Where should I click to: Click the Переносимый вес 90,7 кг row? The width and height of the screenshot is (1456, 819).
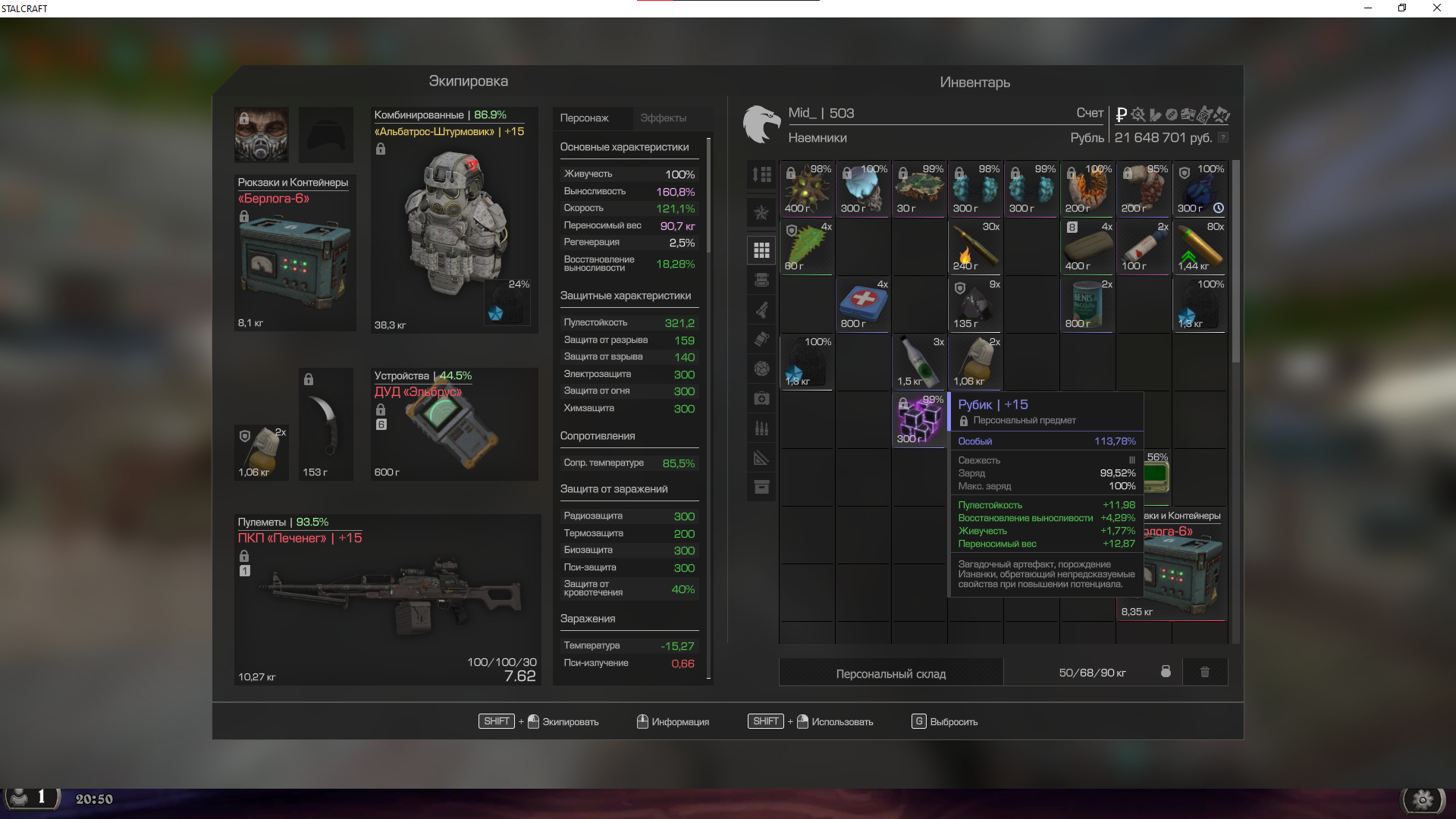(629, 226)
